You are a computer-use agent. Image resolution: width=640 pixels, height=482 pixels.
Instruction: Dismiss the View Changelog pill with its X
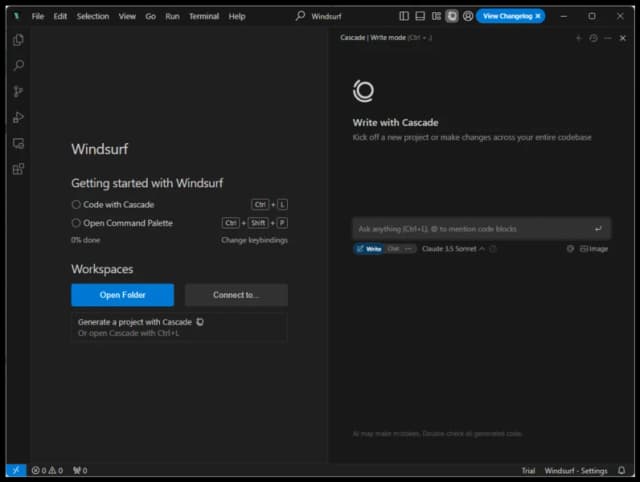(x=538, y=16)
